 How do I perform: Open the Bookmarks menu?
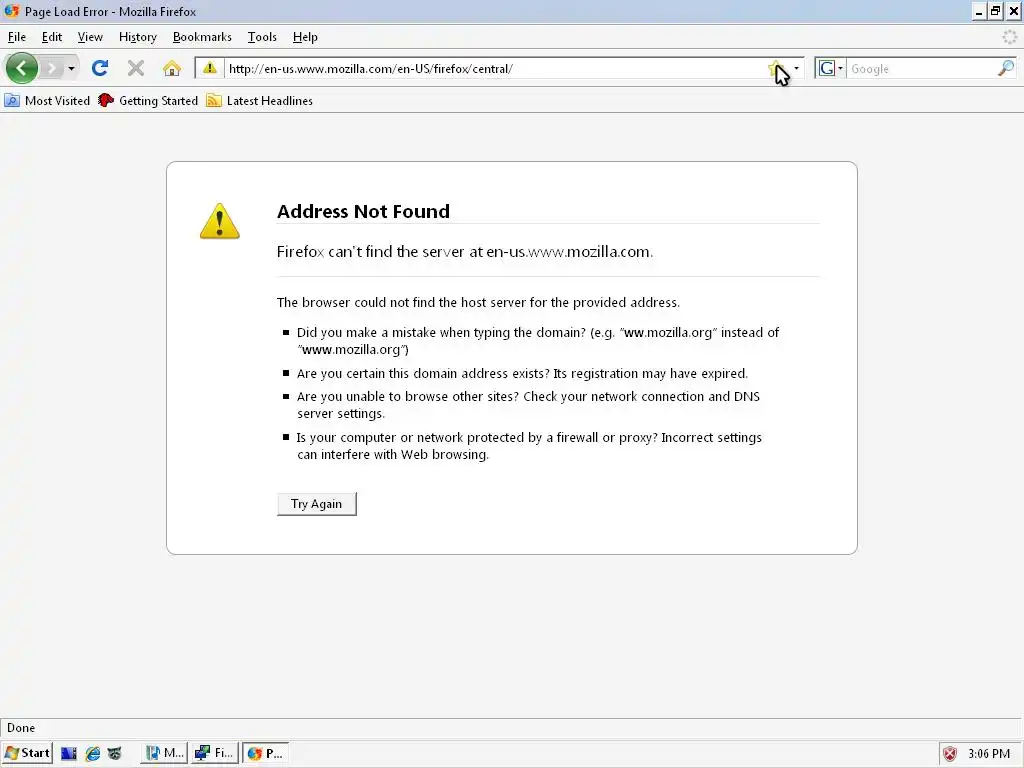202,37
